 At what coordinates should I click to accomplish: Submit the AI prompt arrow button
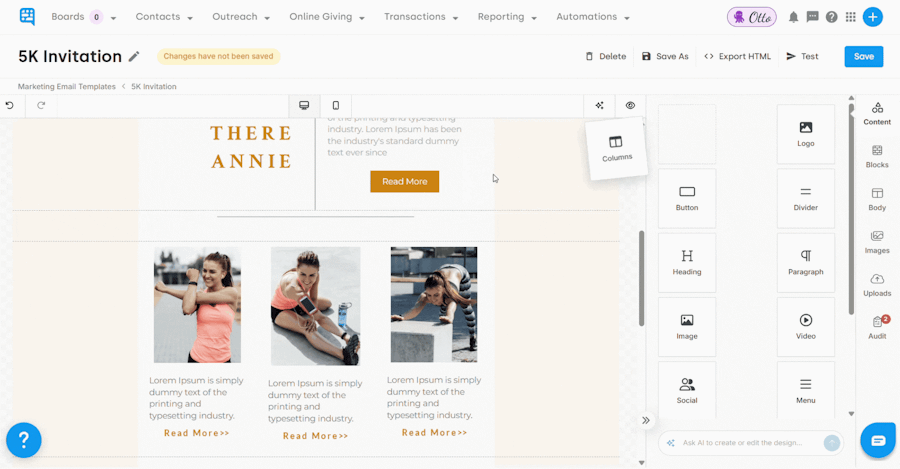[832, 443]
